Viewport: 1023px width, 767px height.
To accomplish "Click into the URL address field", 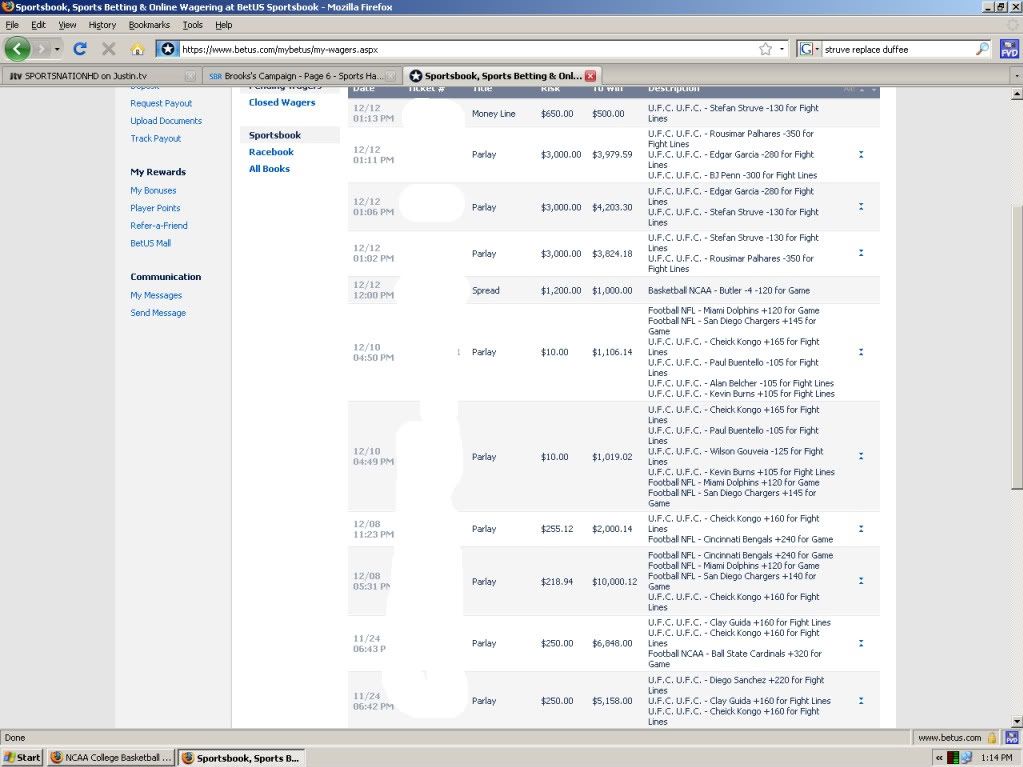I will click(467, 49).
